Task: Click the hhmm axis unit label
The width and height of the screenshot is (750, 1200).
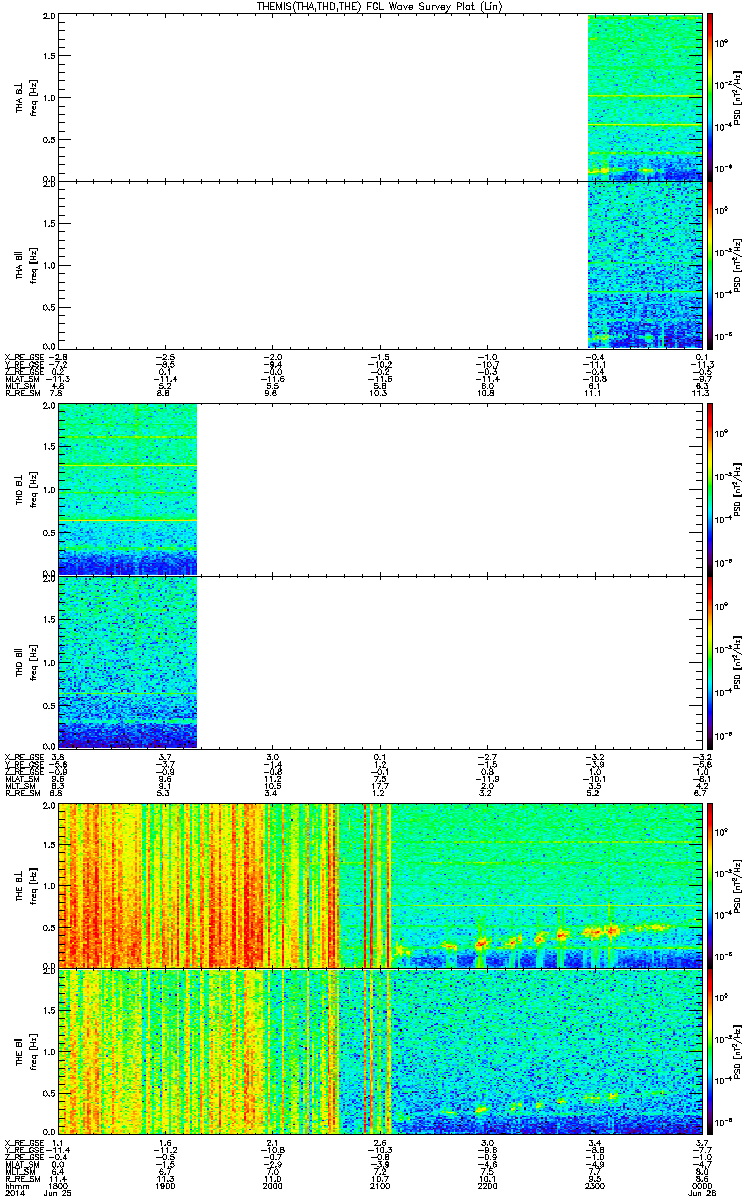Action: point(15,1186)
